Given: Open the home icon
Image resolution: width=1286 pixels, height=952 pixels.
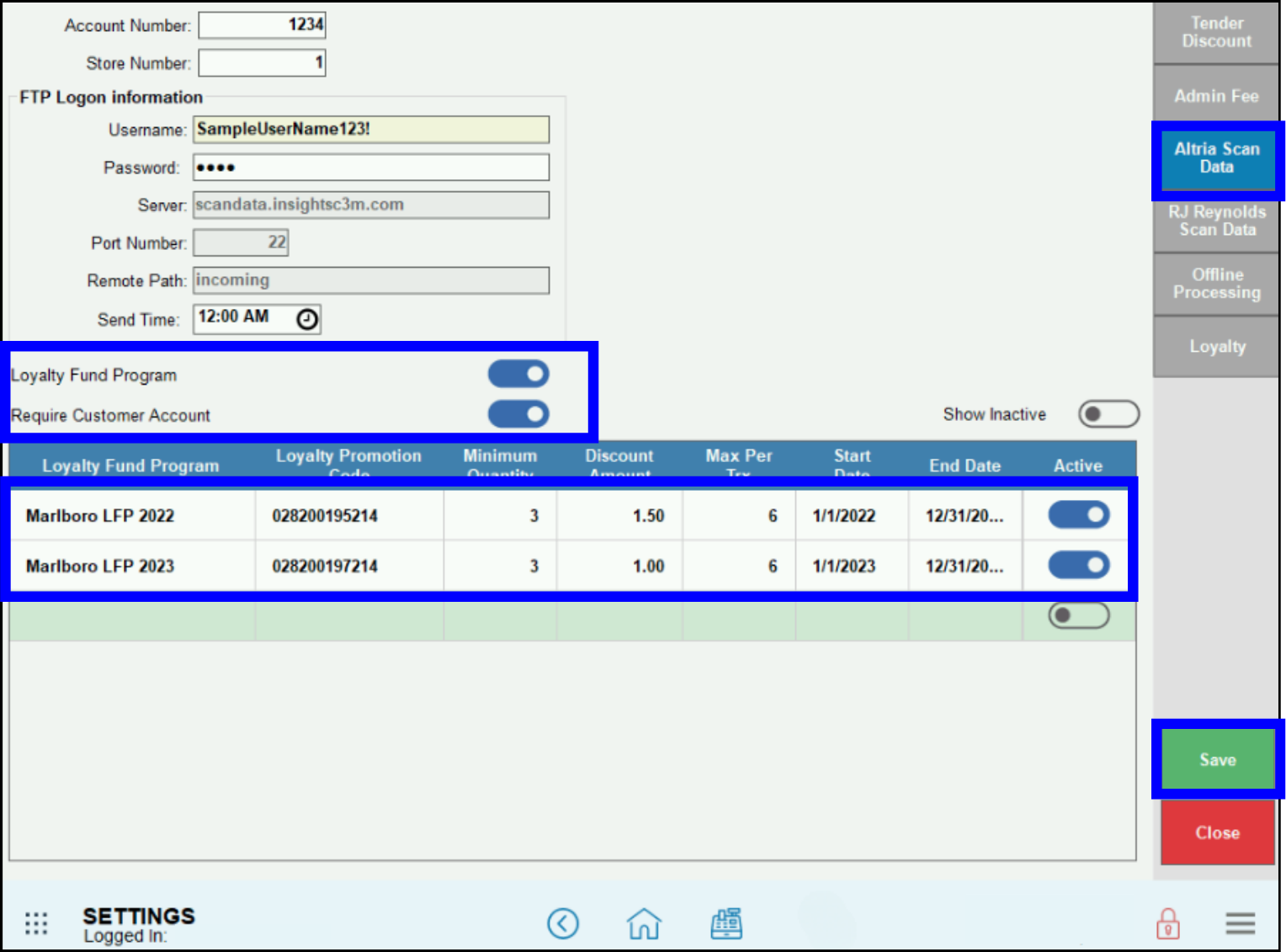Looking at the screenshot, I should point(644,923).
